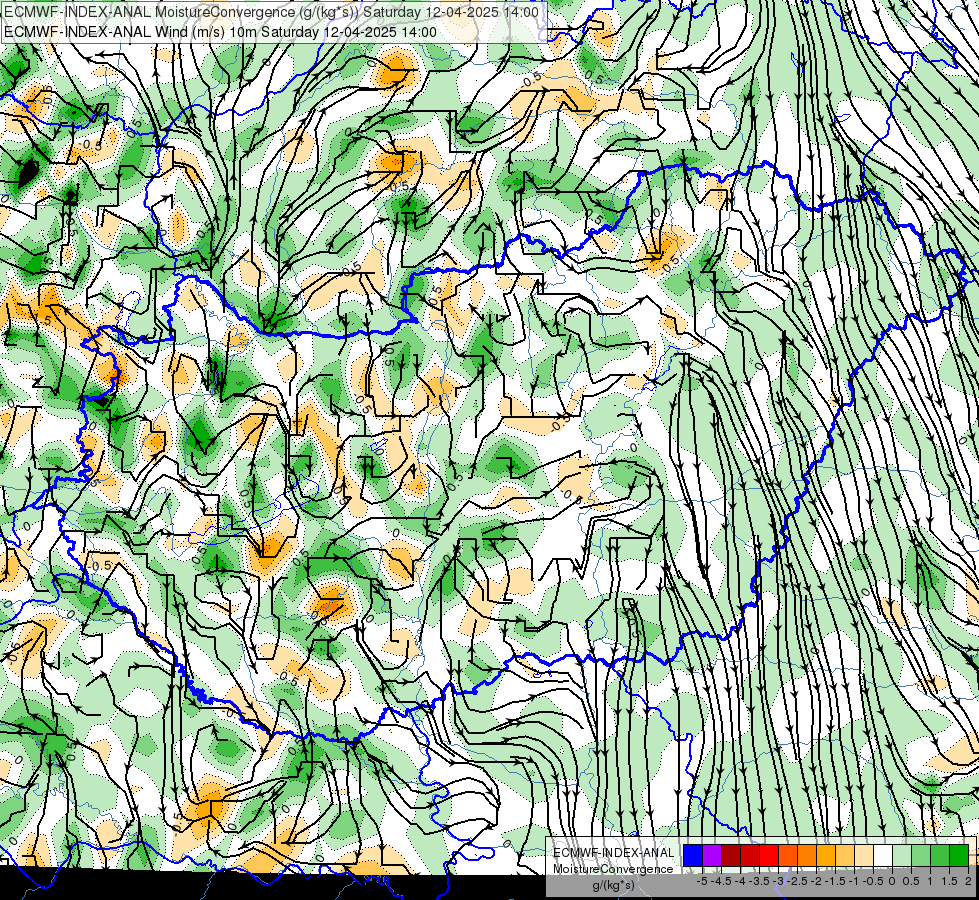Image resolution: width=979 pixels, height=900 pixels.
Task: Click the -4 tick label on the legend
Action: coord(740,881)
